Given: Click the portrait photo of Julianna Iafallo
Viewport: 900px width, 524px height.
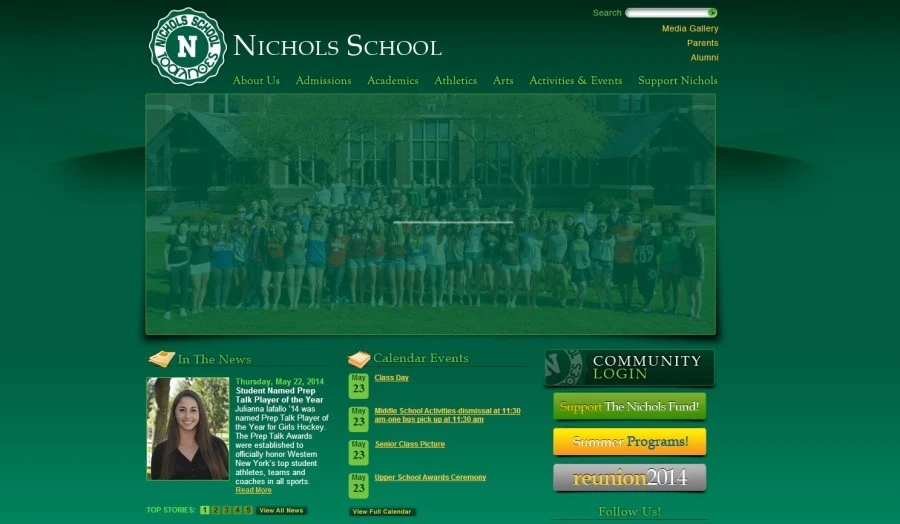Looking at the screenshot, I should pos(188,428).
